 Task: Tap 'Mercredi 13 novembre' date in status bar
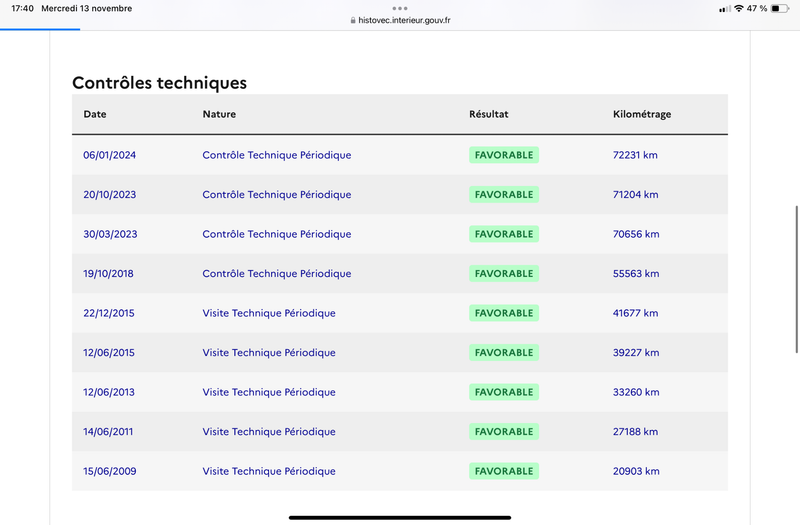pyautogui.click(x=87, y=8)
